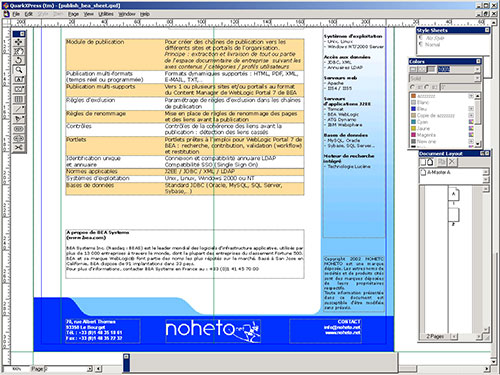
Task: Open the View menu
Action: click(x=88, y=14)
